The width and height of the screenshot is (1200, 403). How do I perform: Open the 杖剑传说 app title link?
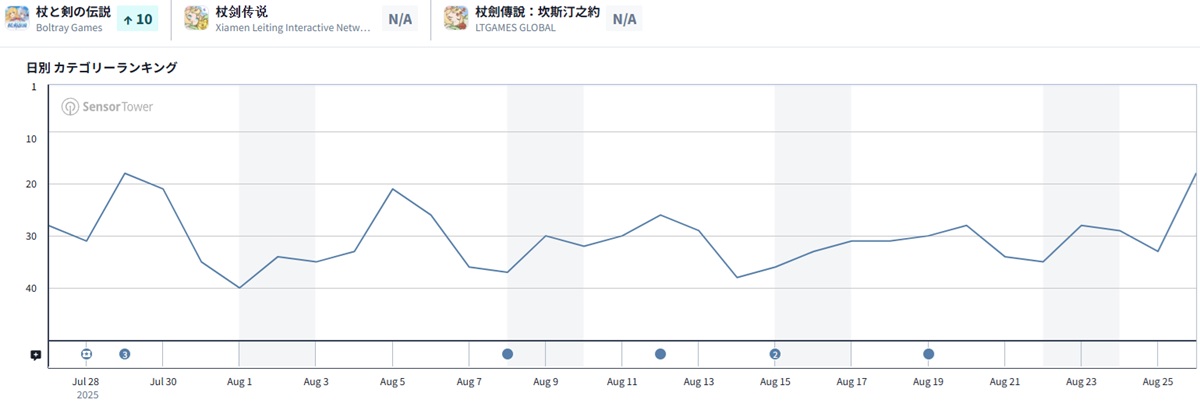[x=241, y=11]
